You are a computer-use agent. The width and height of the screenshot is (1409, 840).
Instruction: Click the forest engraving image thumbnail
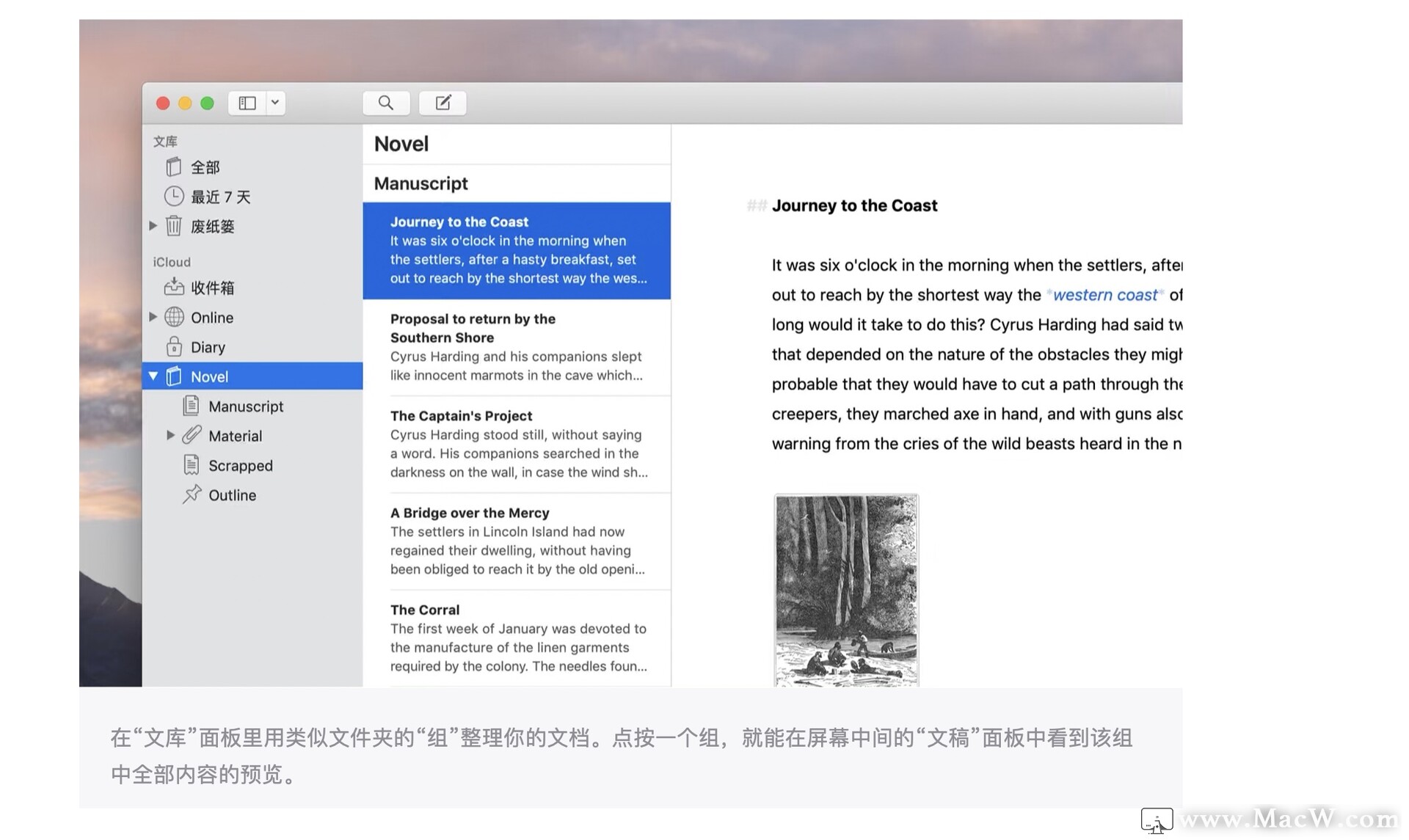click(845, 590)
